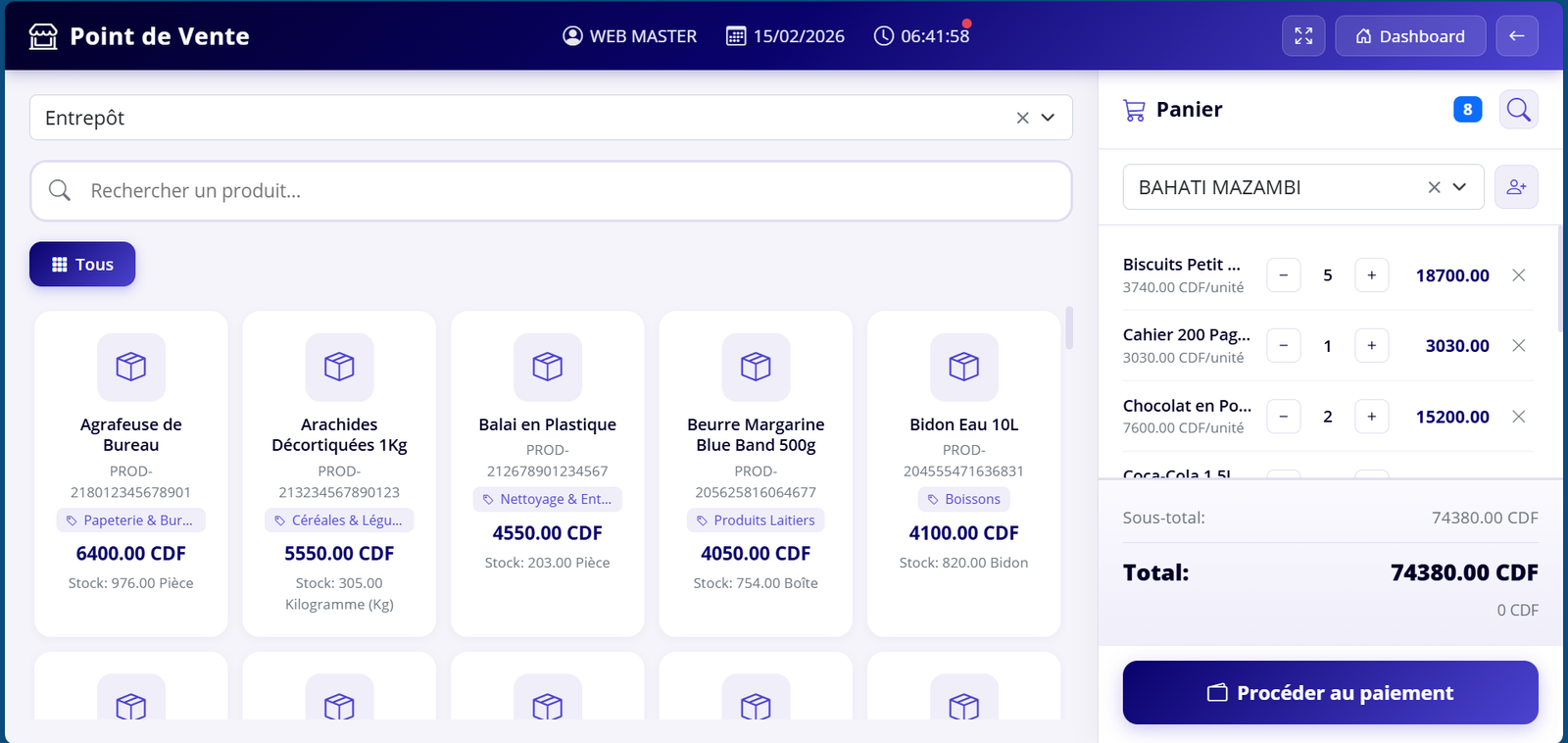Add Bidon Eau 10L product card
The image size is (1568, 743).
coord(963,472)
